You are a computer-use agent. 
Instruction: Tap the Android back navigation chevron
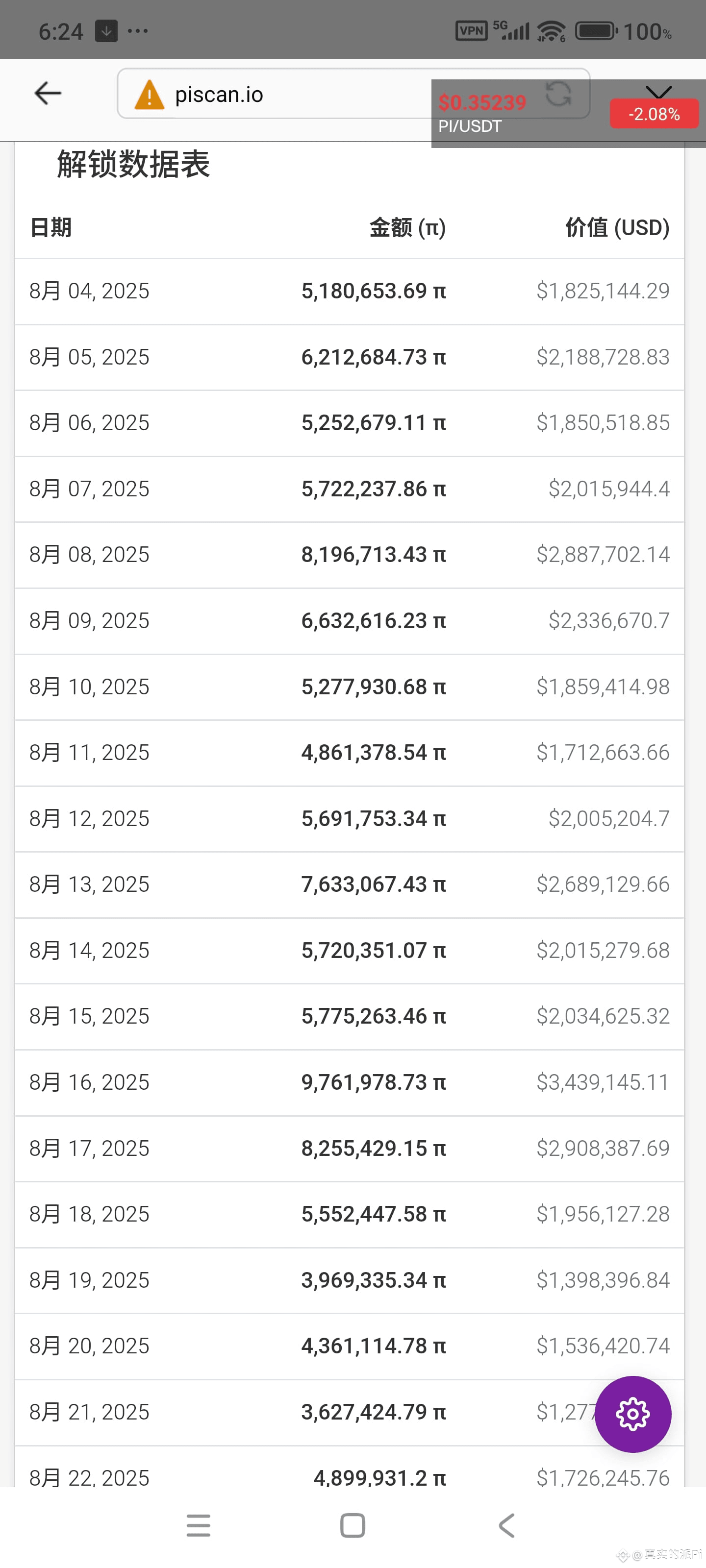(507, 1525)
